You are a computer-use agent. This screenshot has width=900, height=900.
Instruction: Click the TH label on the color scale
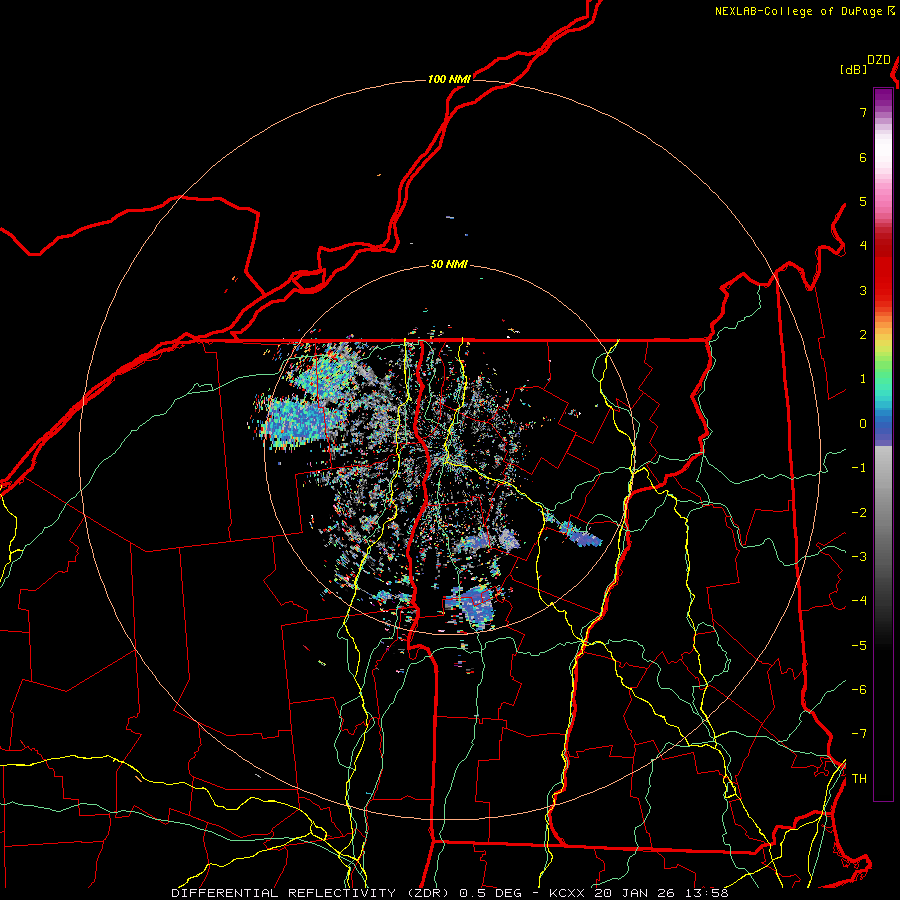[x=859, y=779]
